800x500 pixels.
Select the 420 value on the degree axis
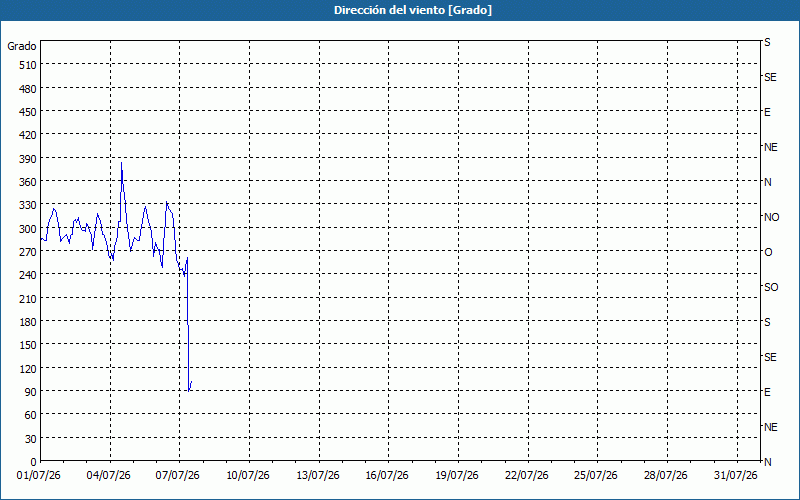[x=29, y=135]
